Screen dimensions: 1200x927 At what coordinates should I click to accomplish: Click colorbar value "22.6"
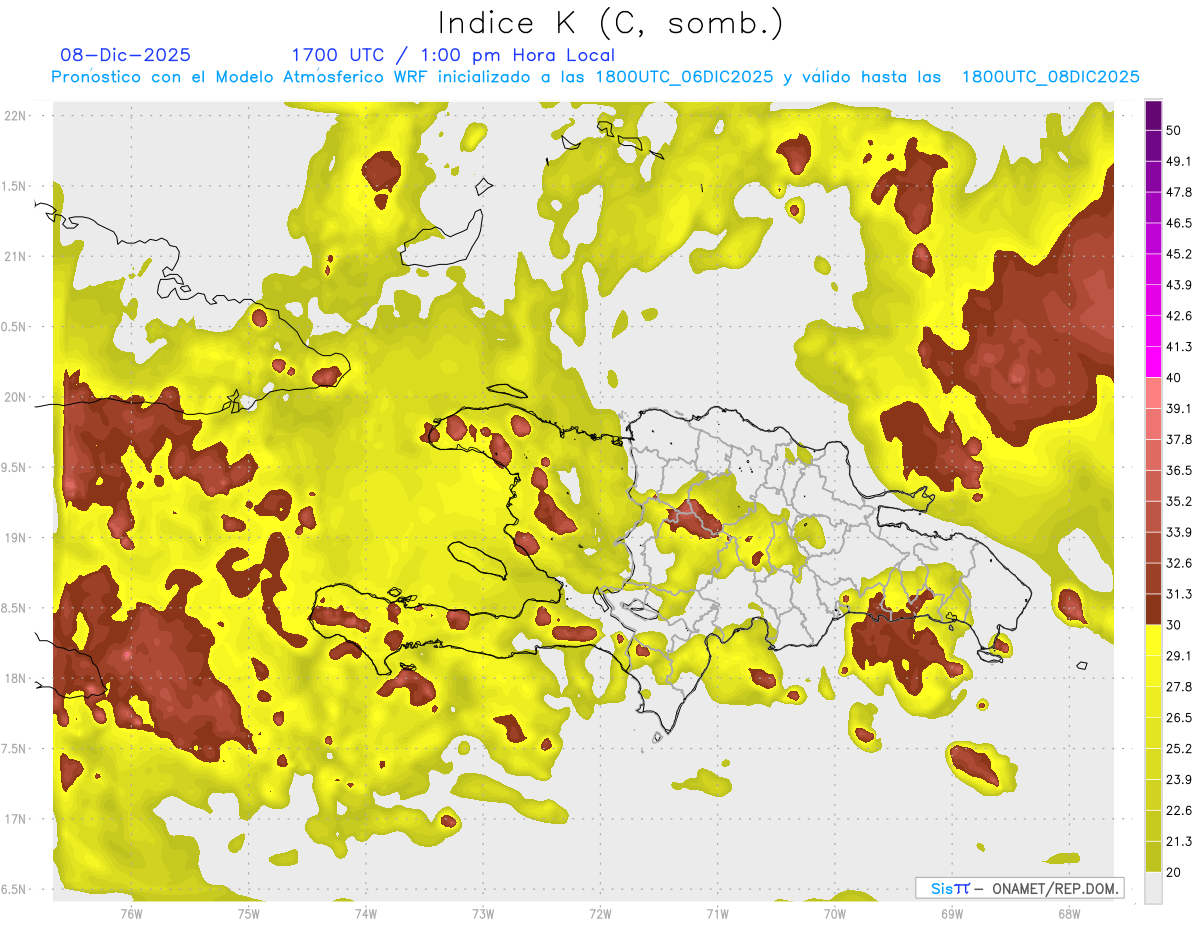pyautogui.click(x=1179, y=810)
